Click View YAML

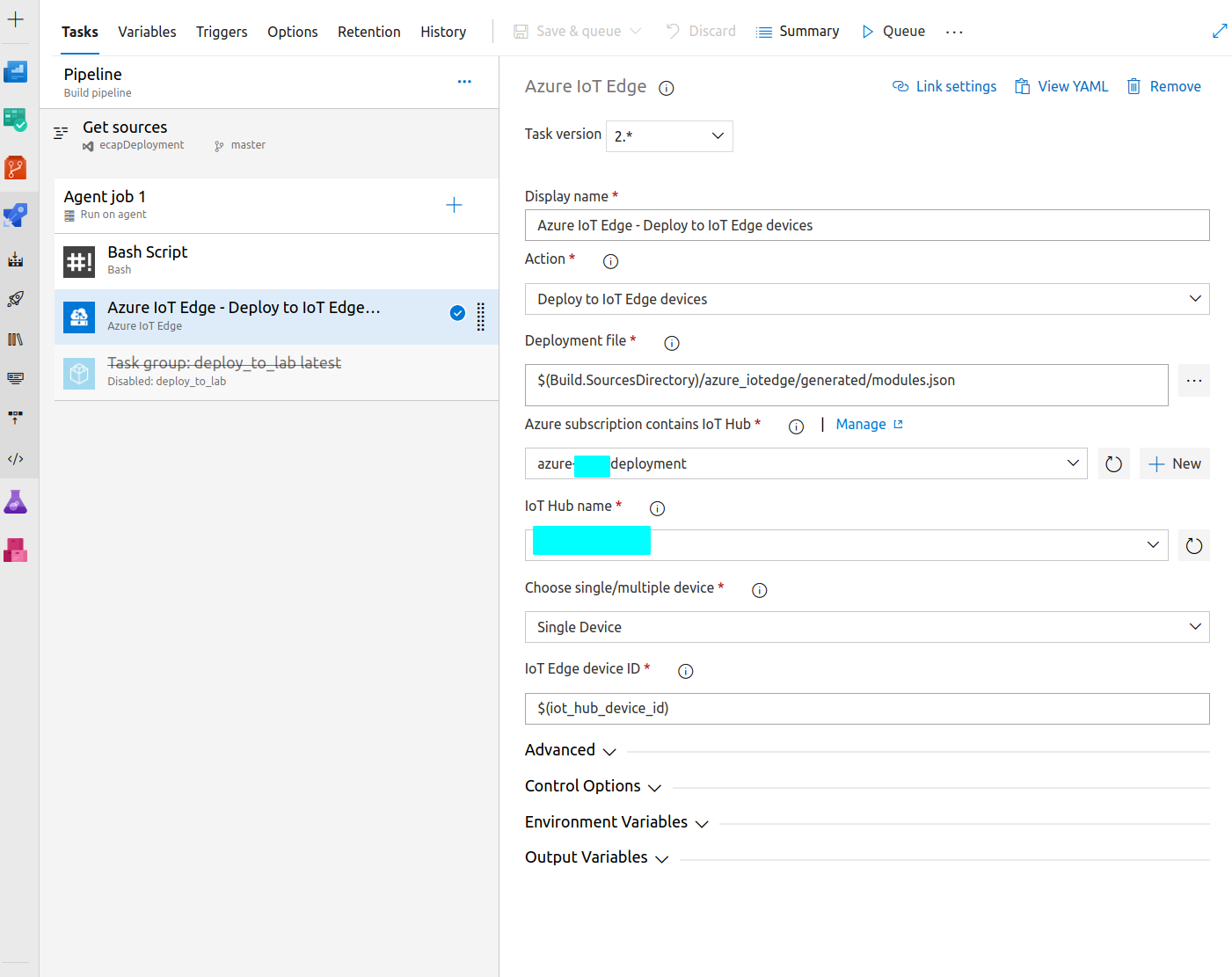tap(1061, 86)
